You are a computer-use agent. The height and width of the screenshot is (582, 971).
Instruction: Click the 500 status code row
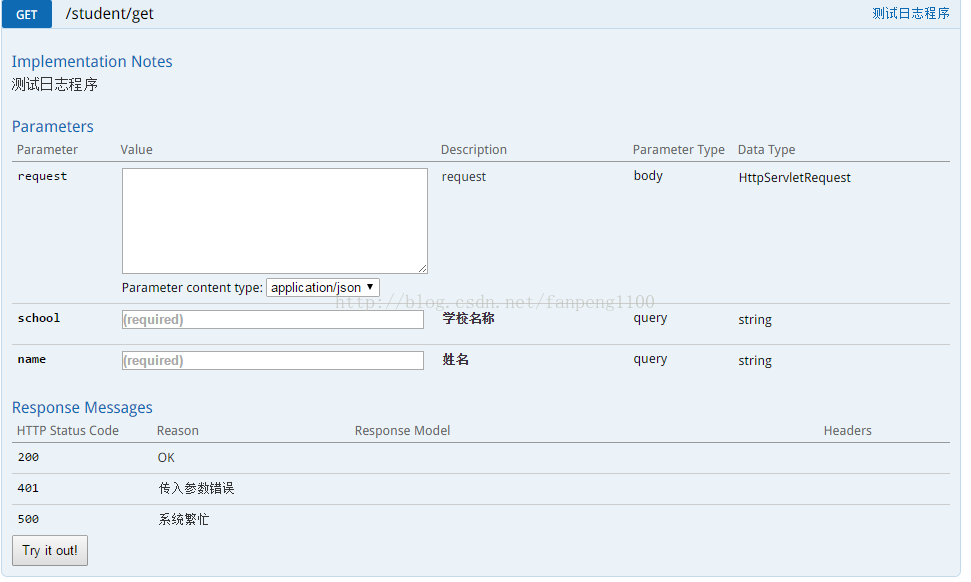pos(481,519)
